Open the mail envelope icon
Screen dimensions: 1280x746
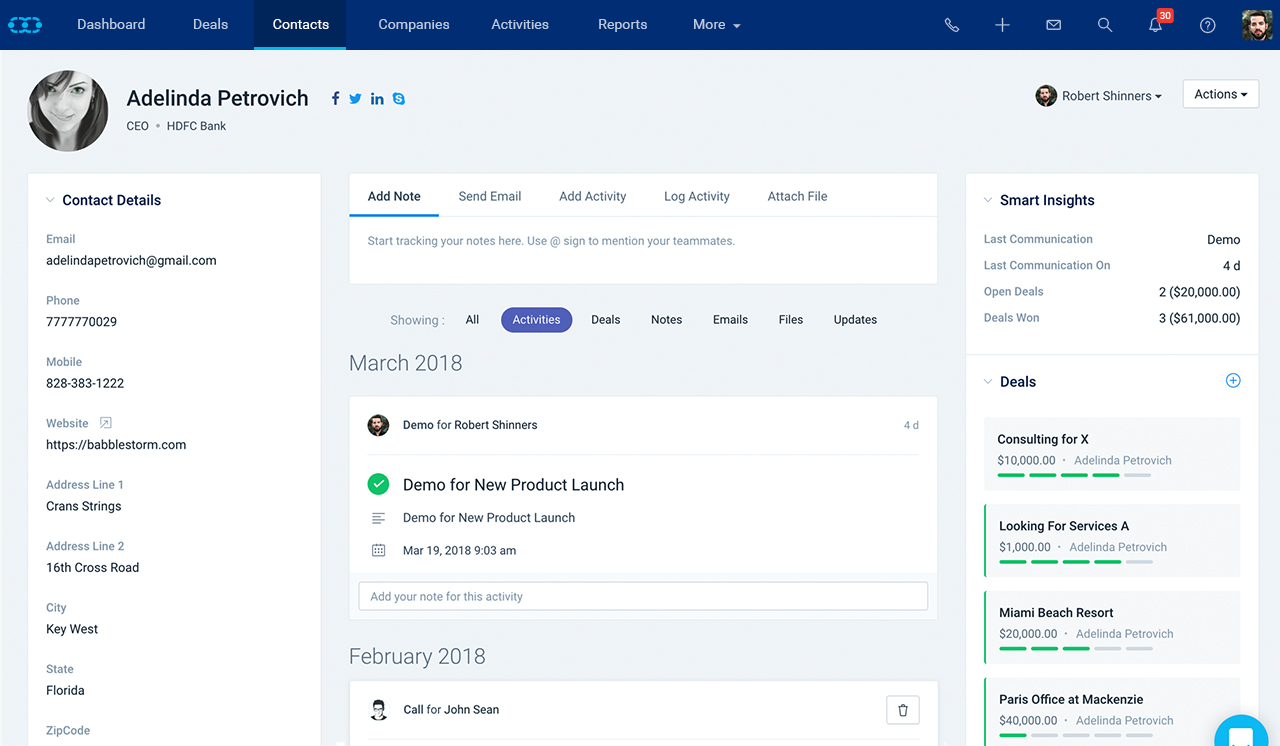[1053, 25]
